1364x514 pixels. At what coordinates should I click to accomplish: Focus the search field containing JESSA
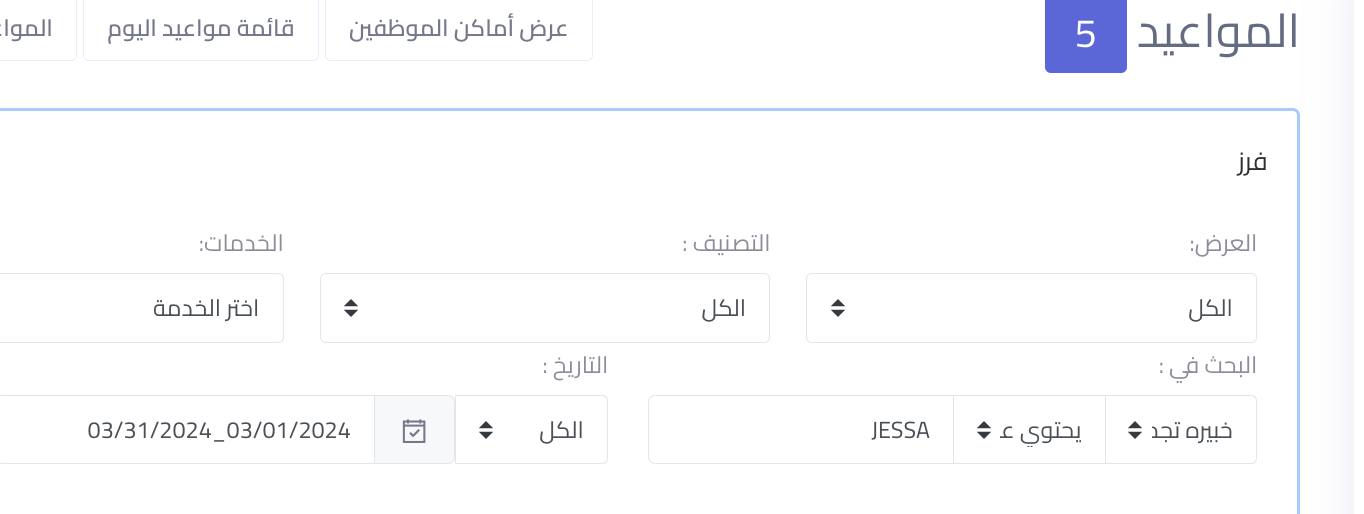coord(800,430)
